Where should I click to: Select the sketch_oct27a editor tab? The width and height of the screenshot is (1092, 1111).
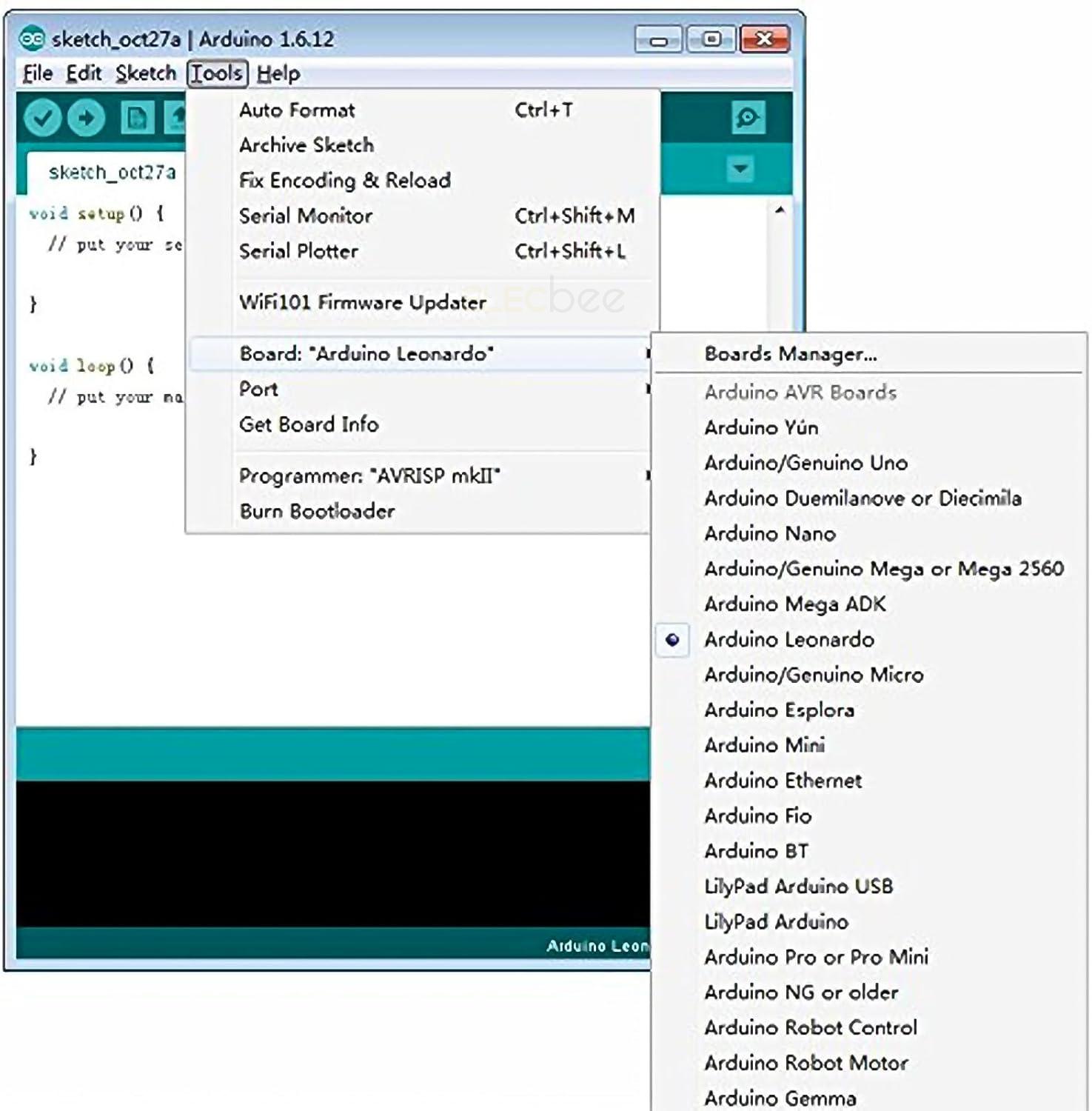pyautogui.click(x=112, y=173)
